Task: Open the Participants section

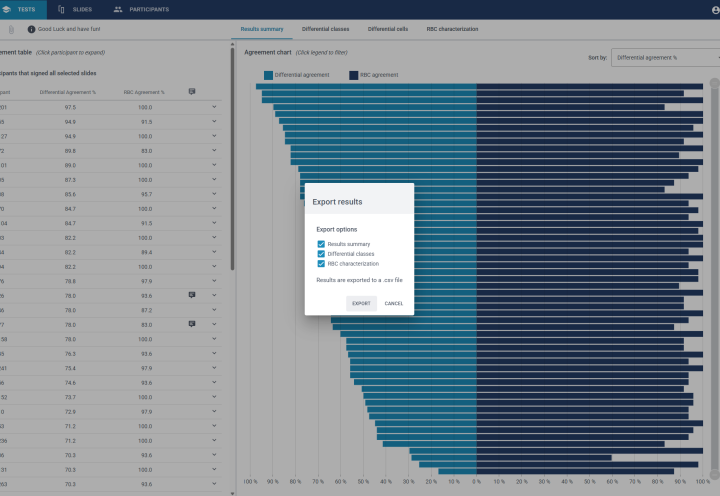Action: (x=141, y=9)
